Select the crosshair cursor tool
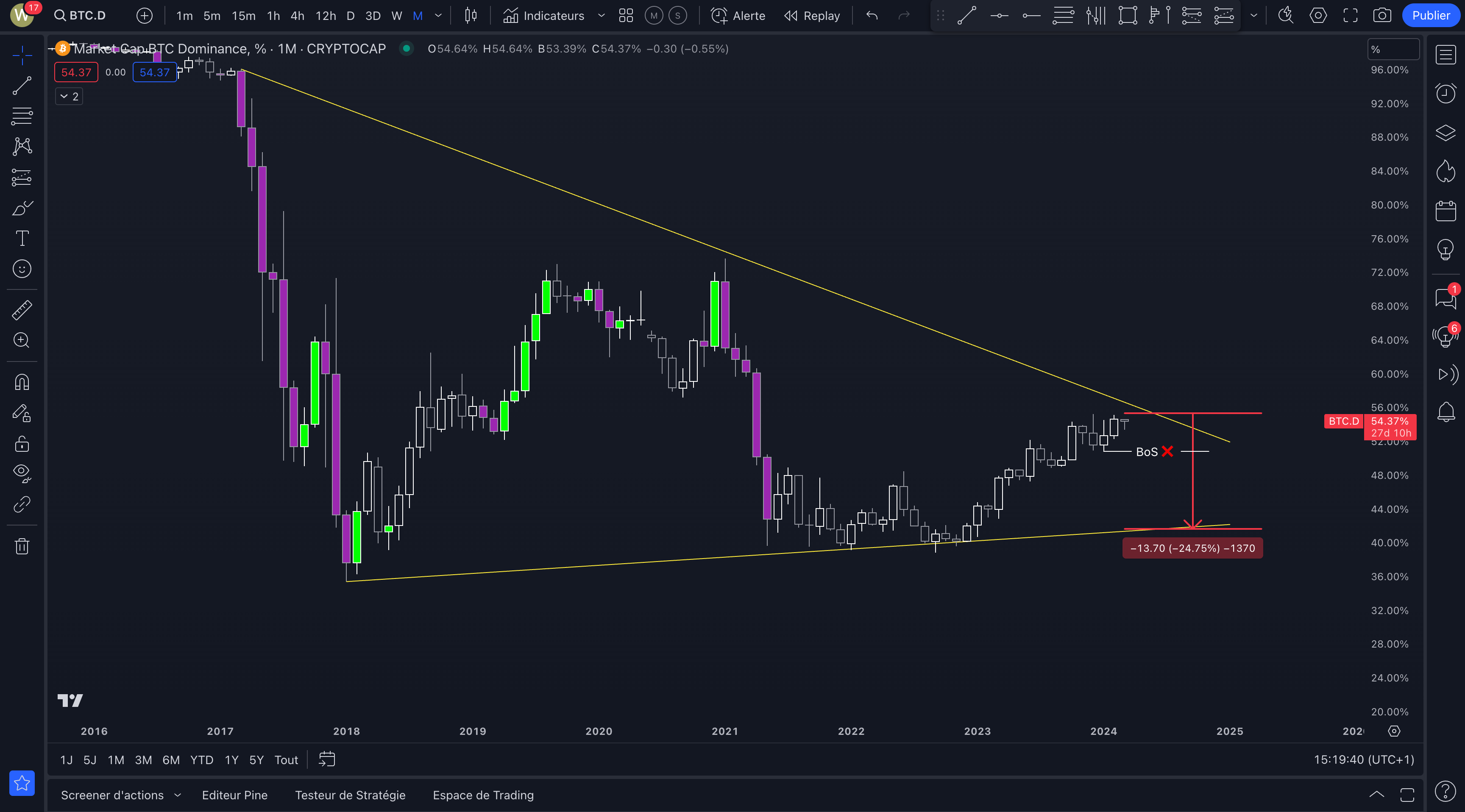 click(x=22, y=55)
